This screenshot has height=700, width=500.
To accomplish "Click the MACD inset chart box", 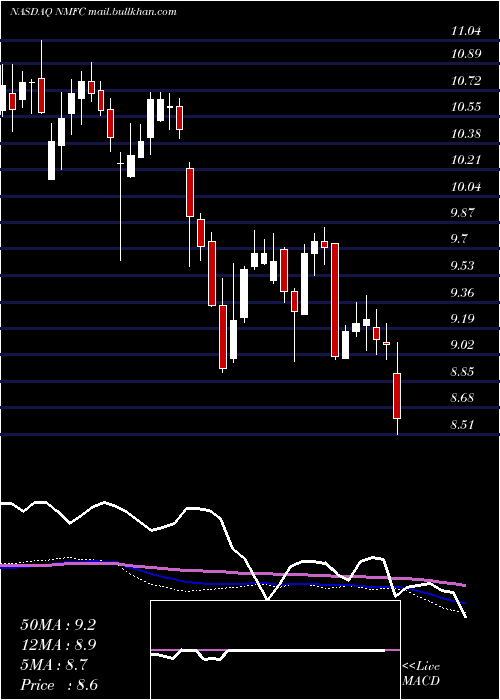I will 275,650.
